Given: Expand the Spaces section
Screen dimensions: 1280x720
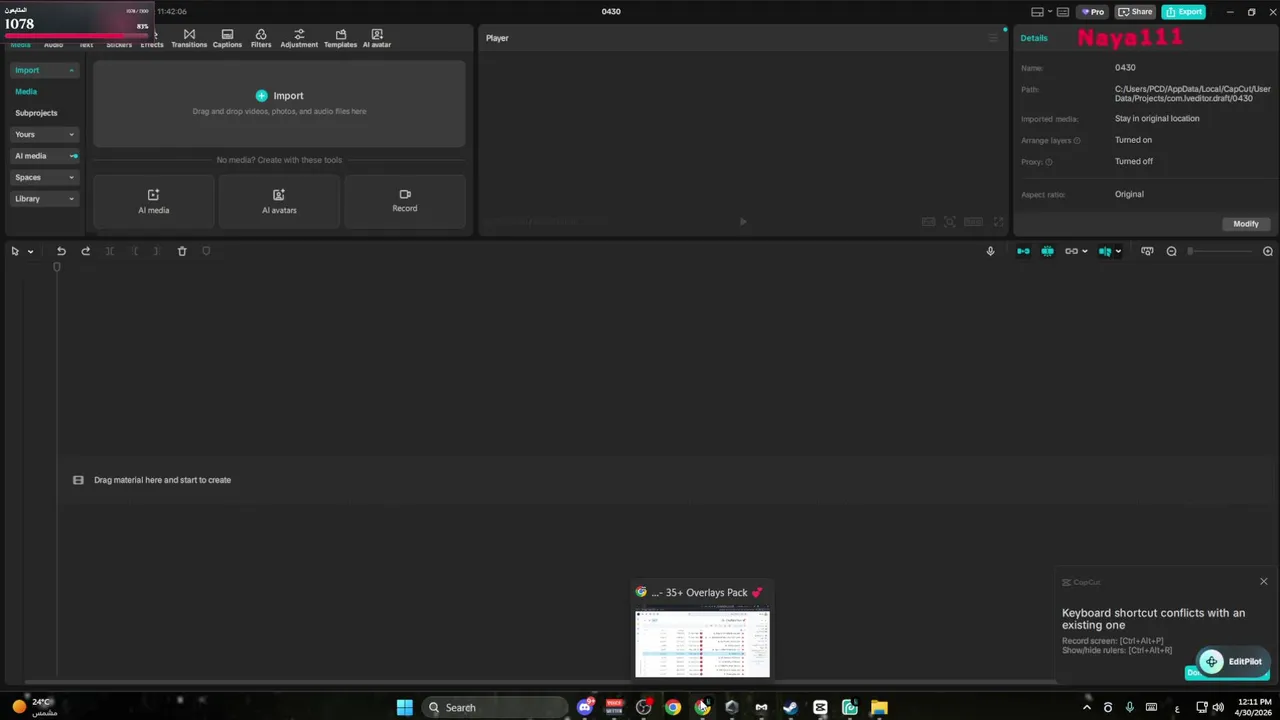Looking at the screenshot, I should (45, 177).
